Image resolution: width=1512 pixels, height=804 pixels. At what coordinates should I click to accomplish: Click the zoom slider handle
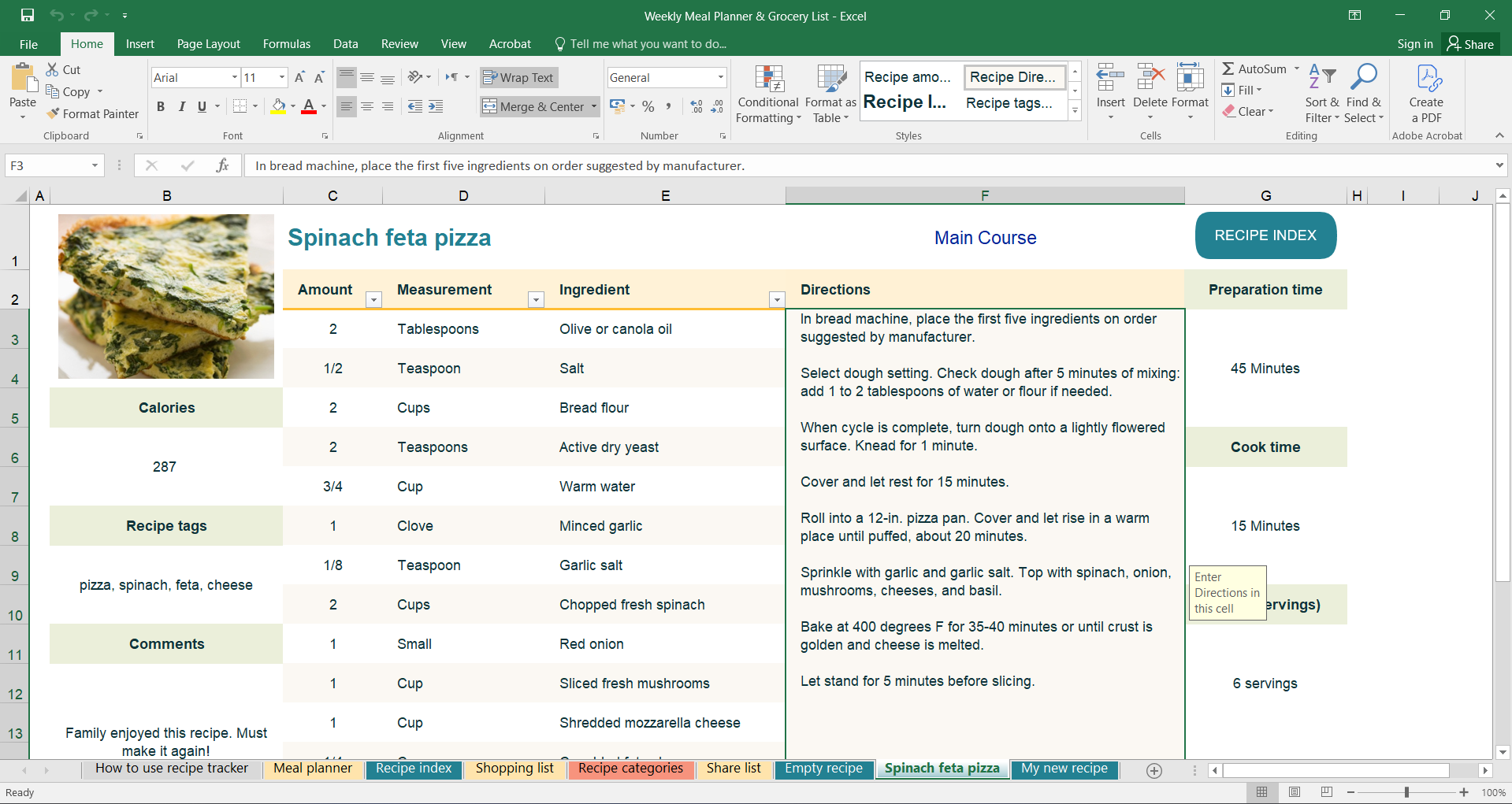point(1406,792)
